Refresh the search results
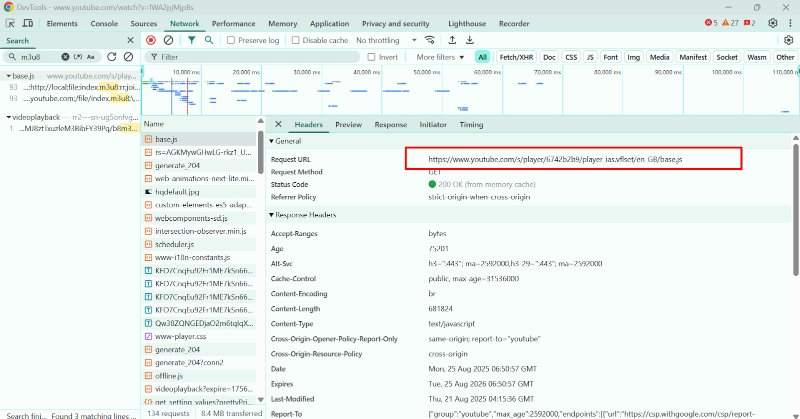This screenshot has width=800, height=419. [112, 57]
